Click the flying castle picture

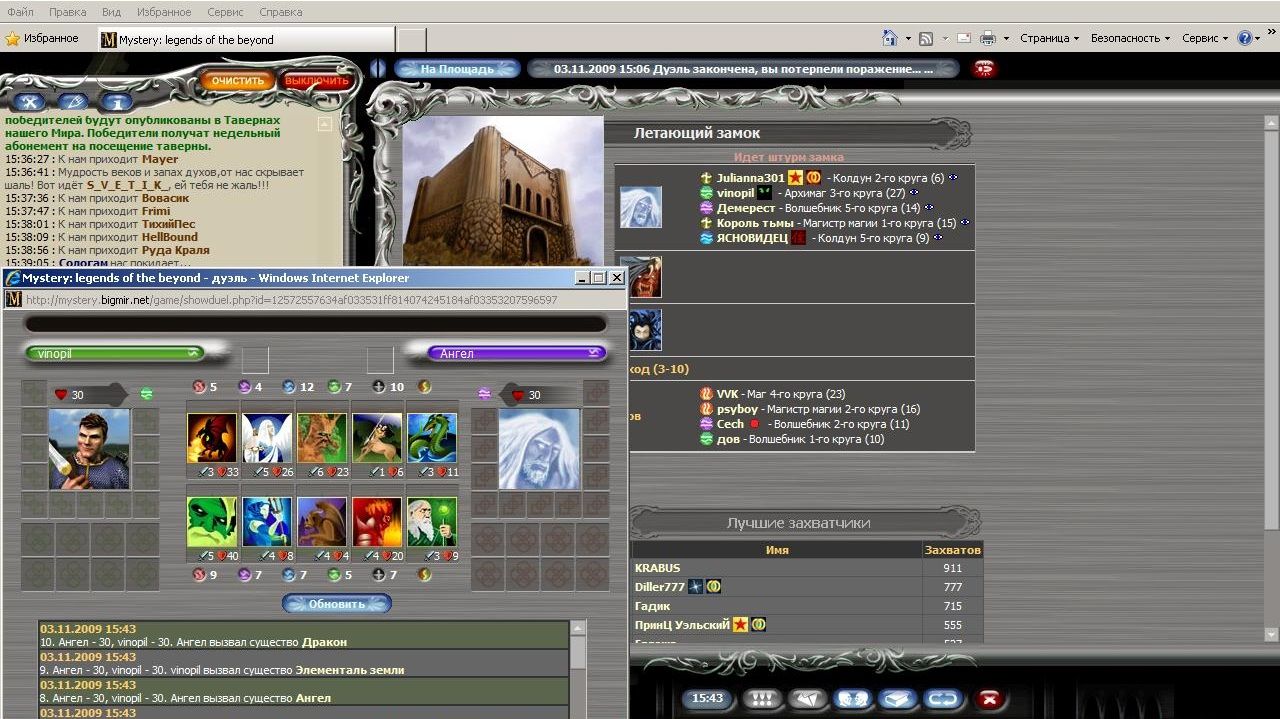point(504,192)
